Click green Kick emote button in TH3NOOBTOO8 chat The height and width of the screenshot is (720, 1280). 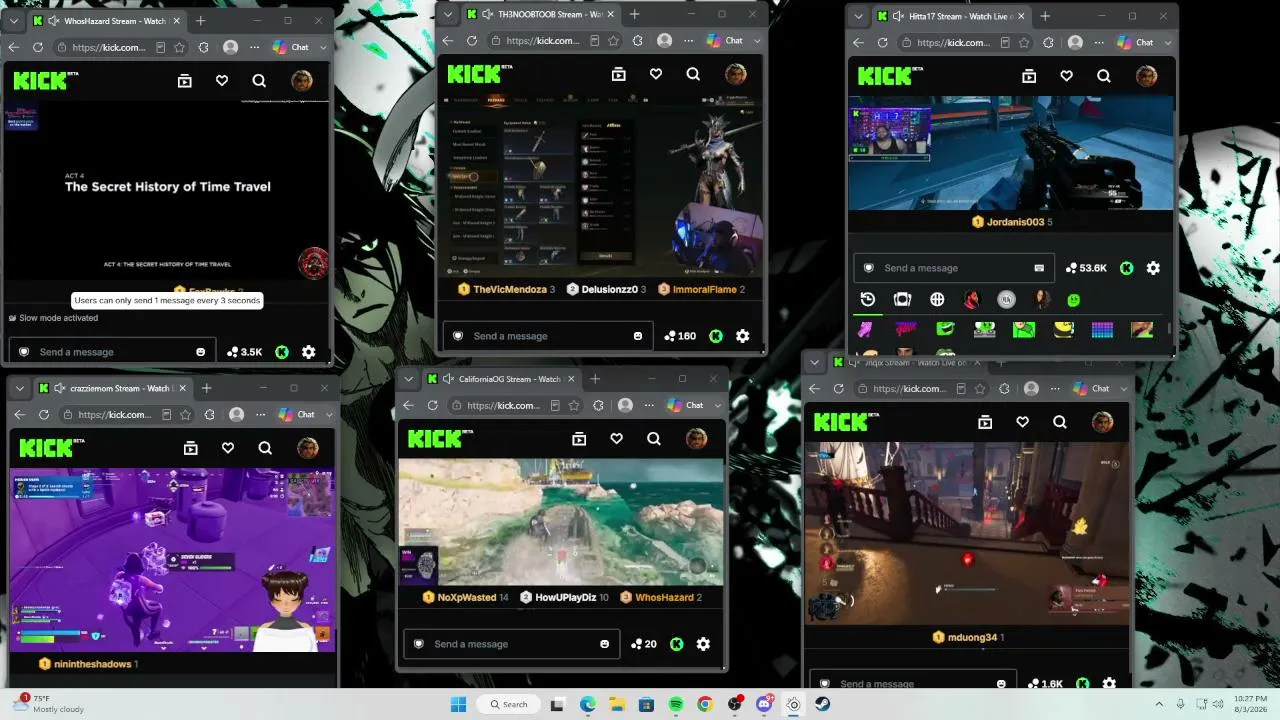pos(716,336)
